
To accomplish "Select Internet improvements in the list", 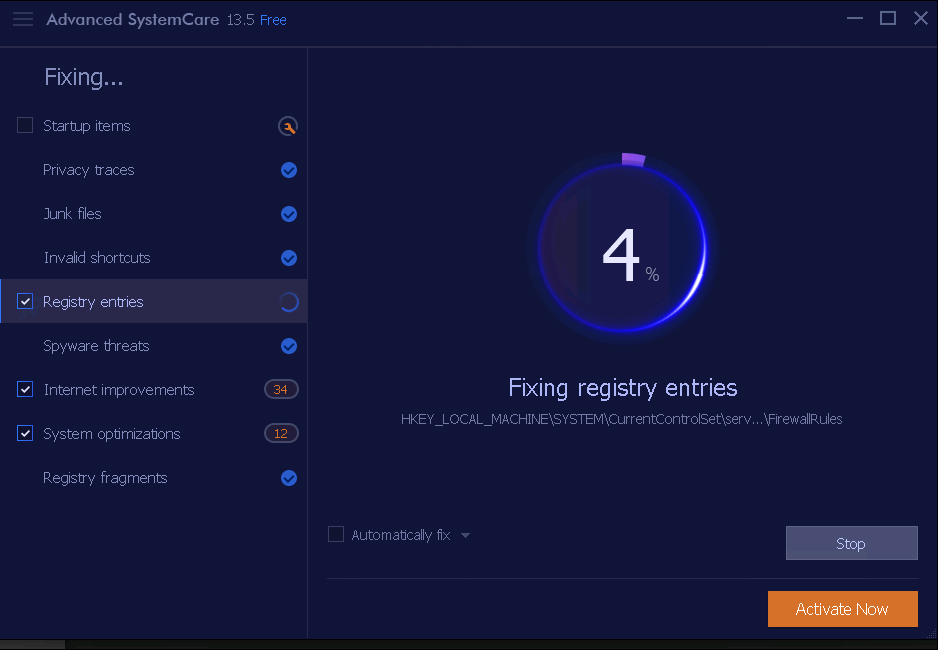I will pyautogui.click(x=154, y=389).
